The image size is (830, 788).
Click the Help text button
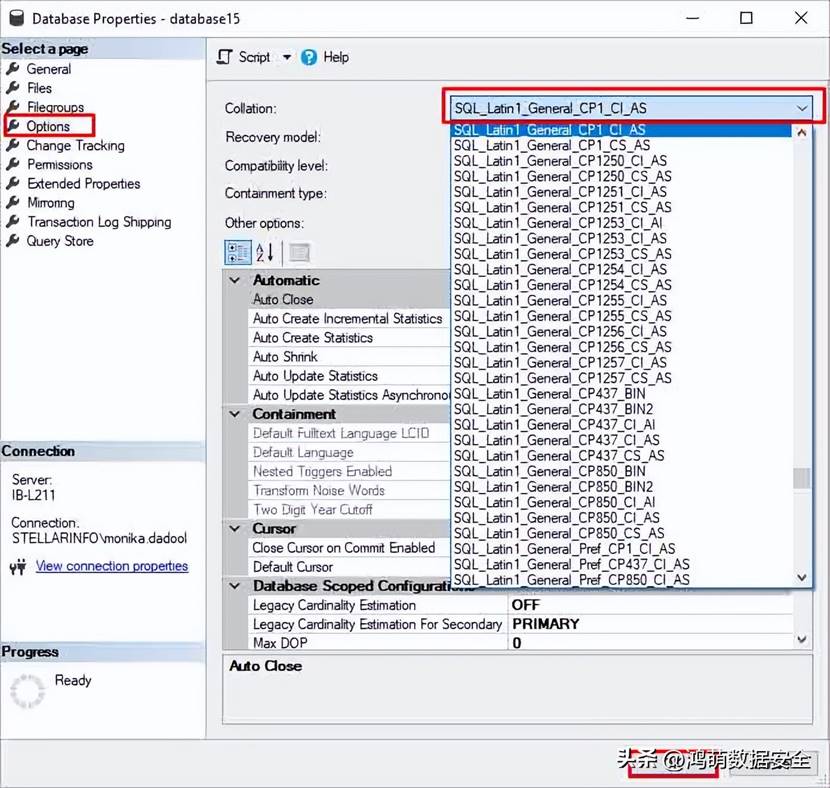coord(336,57)
